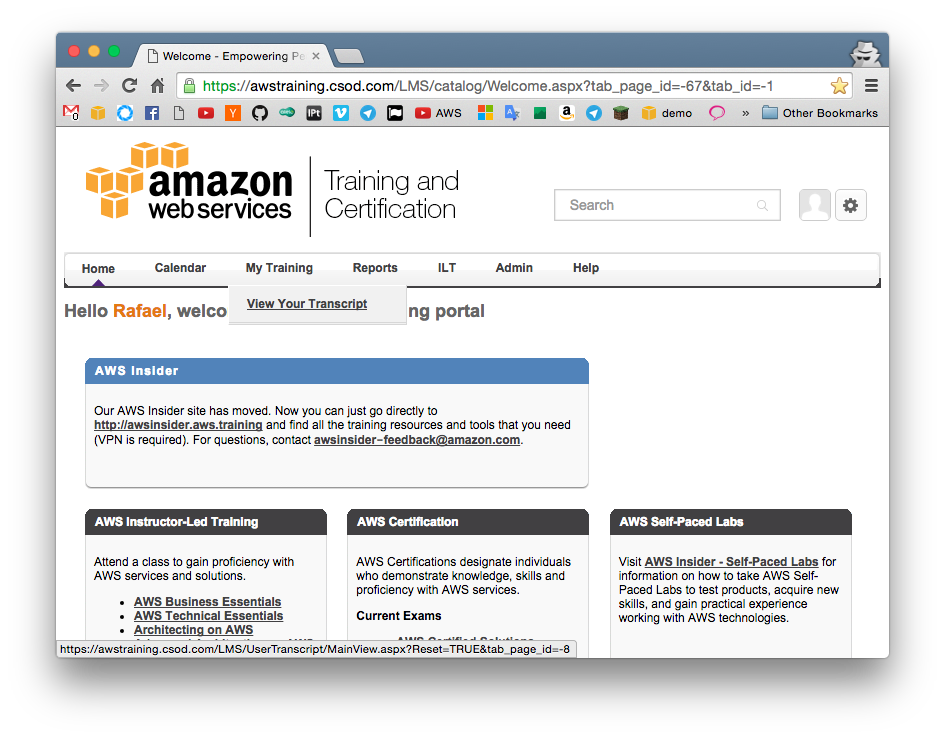Open the Amazon bookmark
Image resolution: width=945 pixels, height=738 pixels.
[x=567, y=113]
